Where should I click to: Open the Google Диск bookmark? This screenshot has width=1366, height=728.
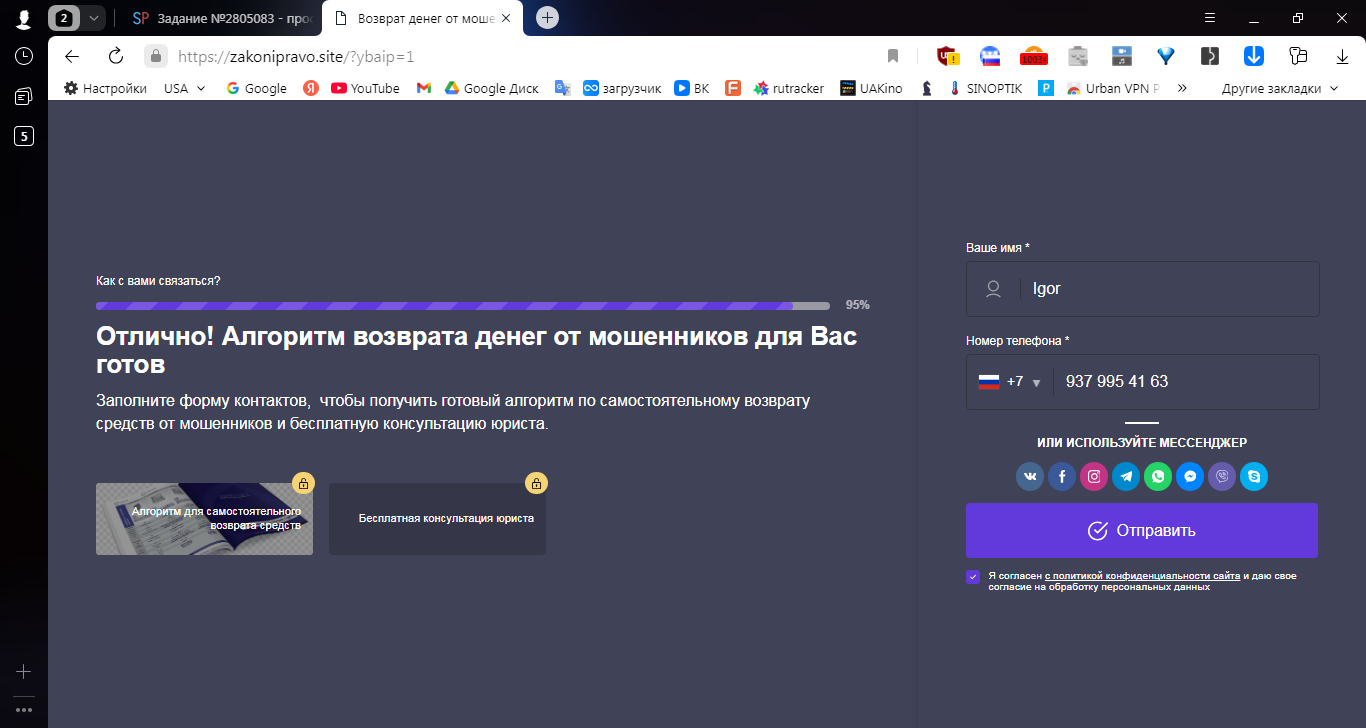(x=491, y=88)
